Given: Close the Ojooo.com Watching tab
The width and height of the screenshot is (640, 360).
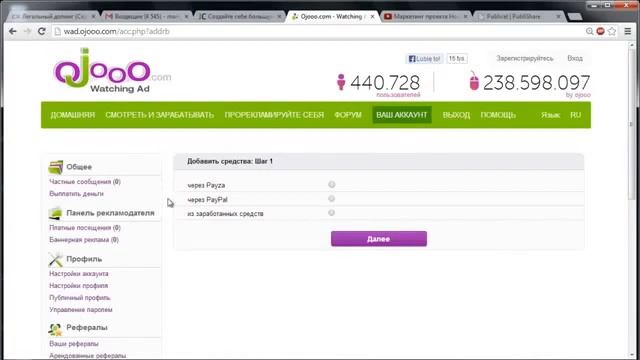Looking at the screenshot, I should click(372, 17).
